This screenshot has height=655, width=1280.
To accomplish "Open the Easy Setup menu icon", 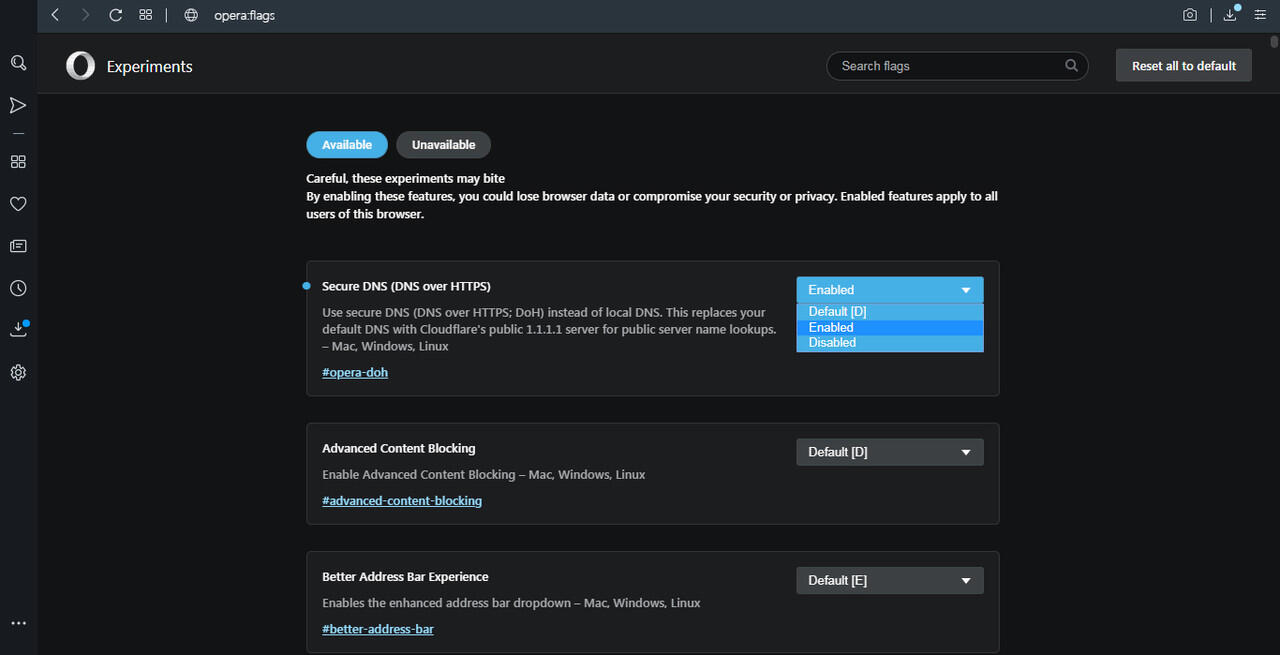I will 1260,15.
